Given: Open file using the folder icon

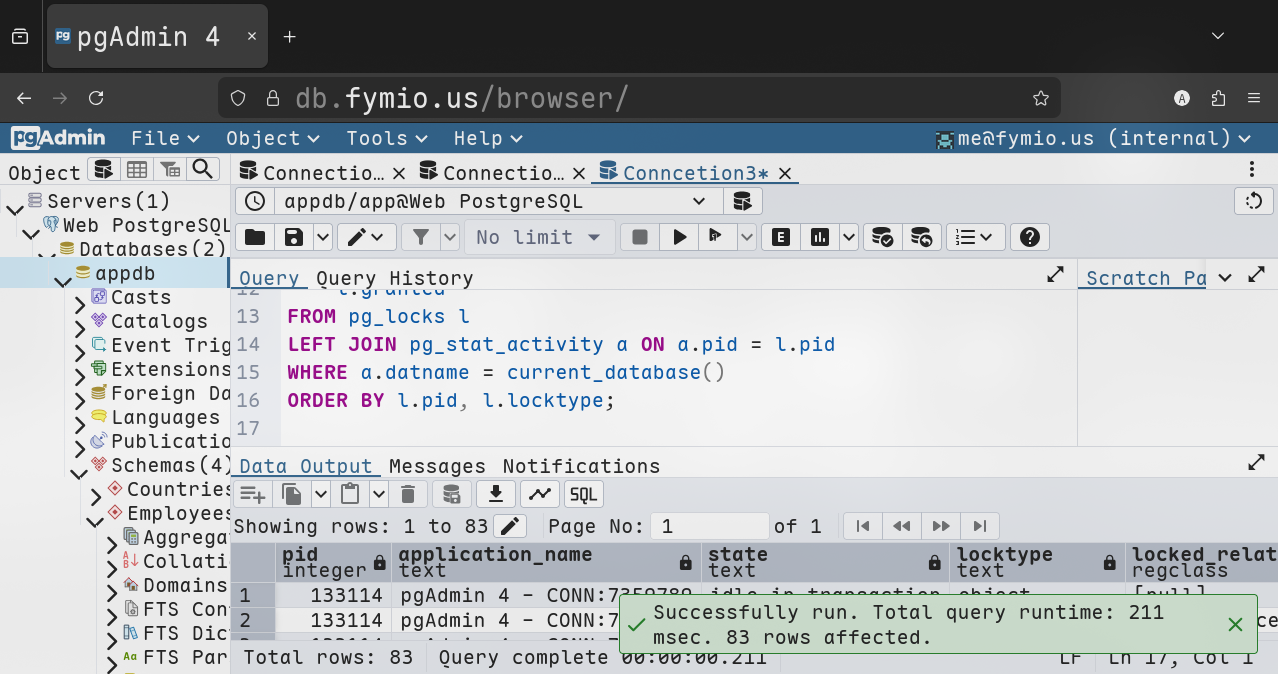Looking at the screenshot, I should (x=255, y=237).
